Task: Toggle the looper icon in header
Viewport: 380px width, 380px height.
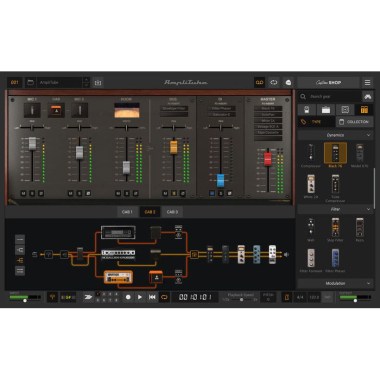Action: (x=274, y=82)
